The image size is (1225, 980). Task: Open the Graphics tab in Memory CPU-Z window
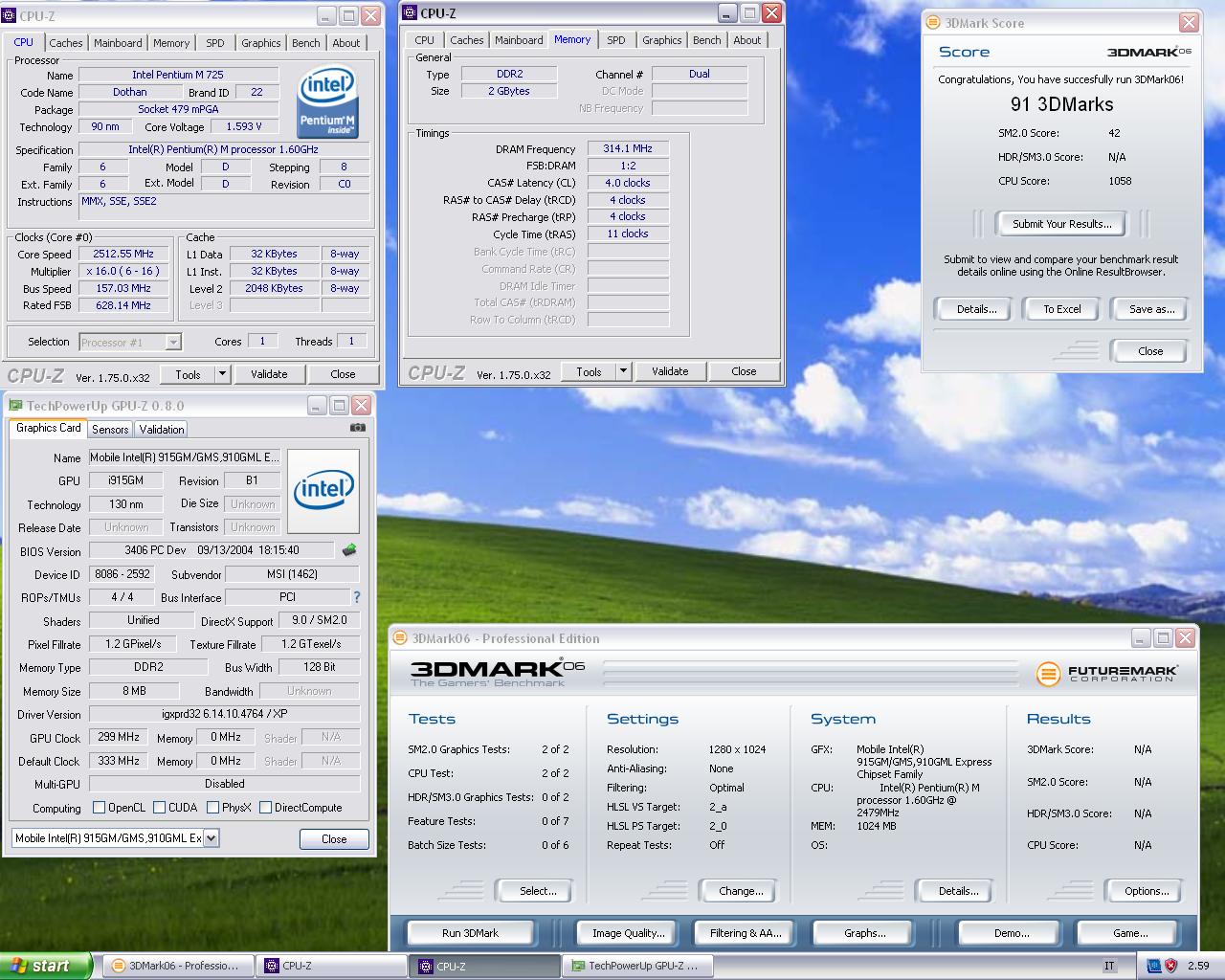(662, 40)
